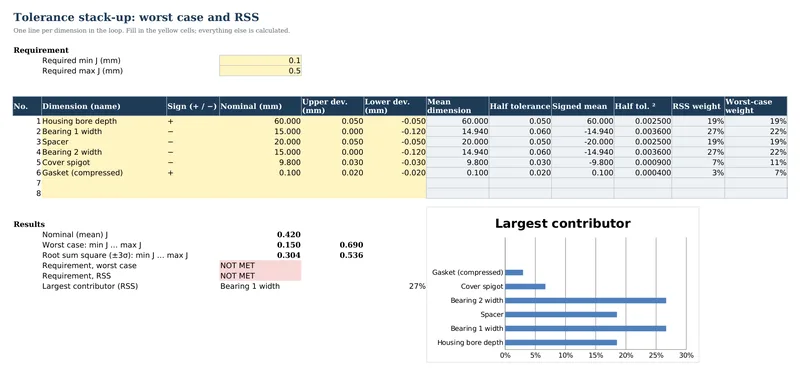Click the 'Lower dev. (mm)' column header
This screenshot has width=800, height=375.
pyautogui.click(x=394, y=106)
